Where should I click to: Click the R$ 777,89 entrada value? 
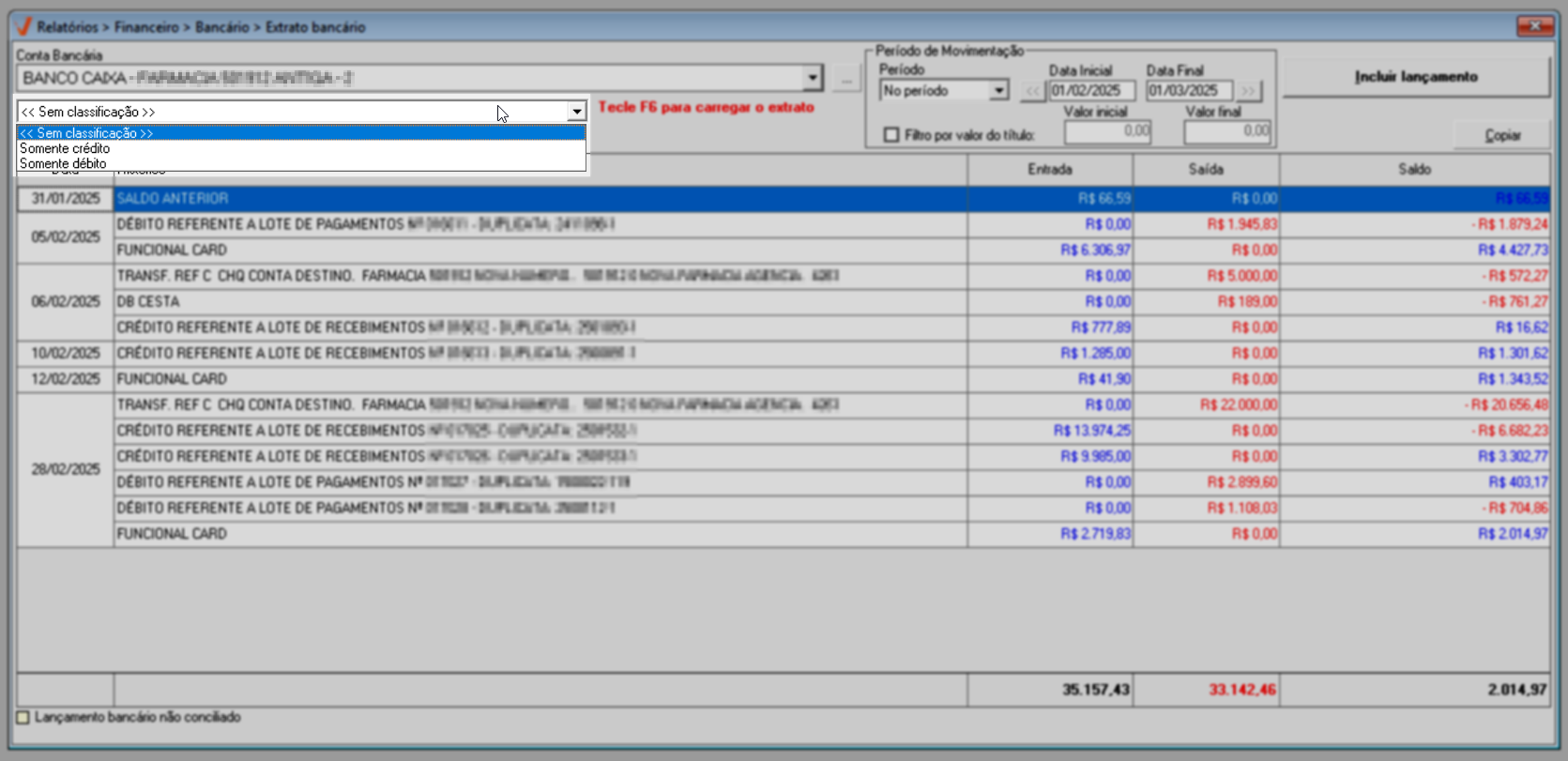pyautogui.click(x=1101, y=328)
